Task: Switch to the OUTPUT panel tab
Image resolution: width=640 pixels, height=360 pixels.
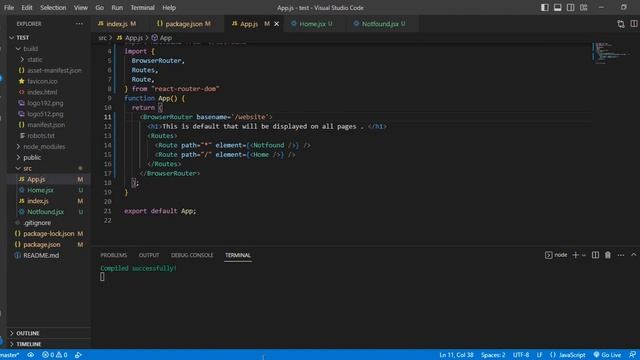Action: [149, 255]
